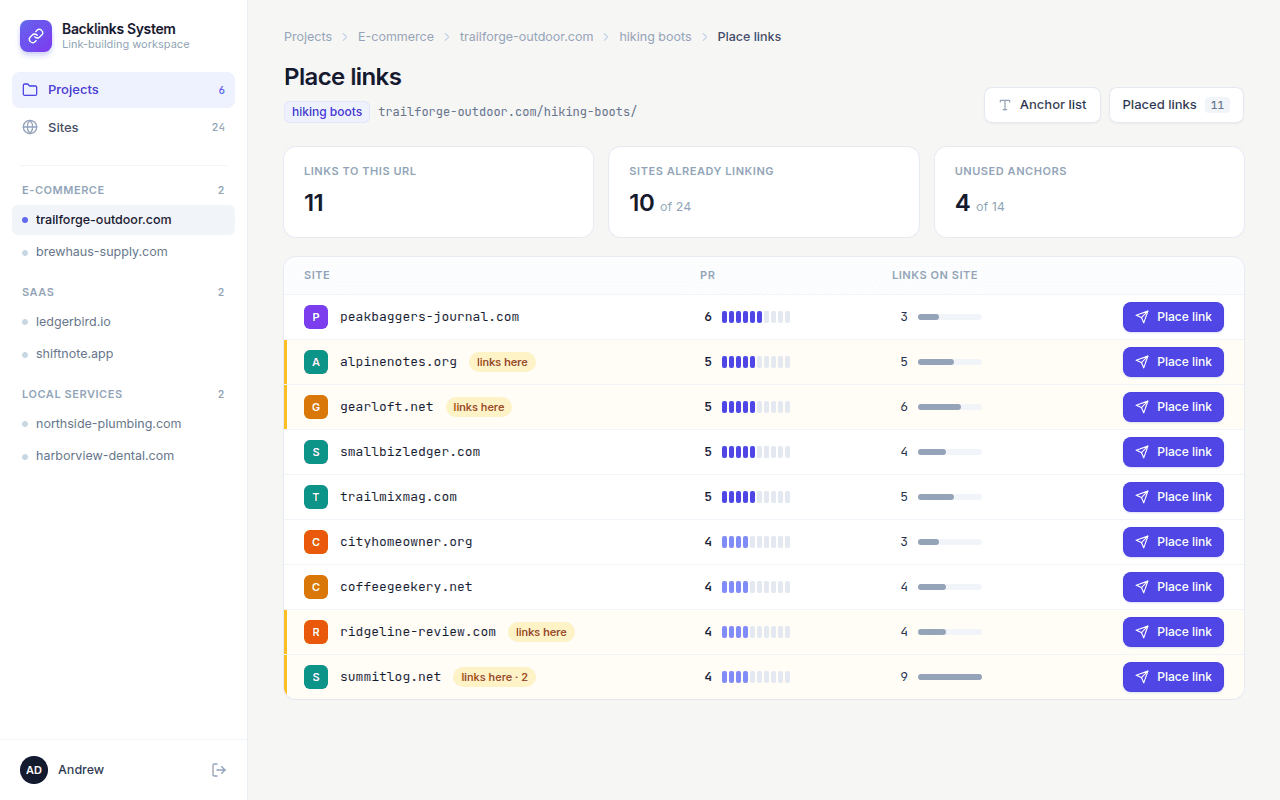Go to E-commerce breadcrumb link
The height and width of the screenshot is (800, 1280).
tap(396, 37)
